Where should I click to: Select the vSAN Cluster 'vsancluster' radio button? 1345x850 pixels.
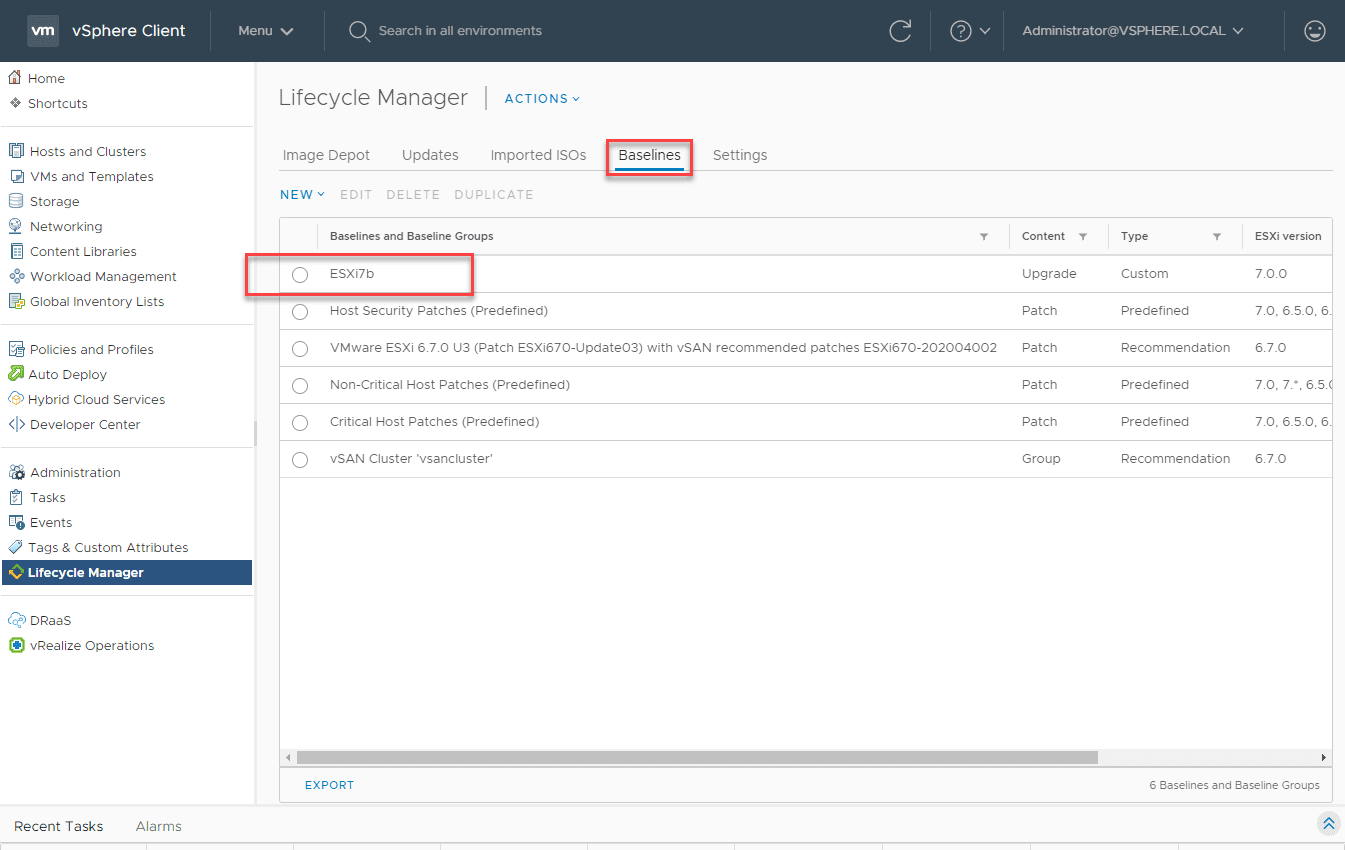pyautogui.click(x=300, y=460)
